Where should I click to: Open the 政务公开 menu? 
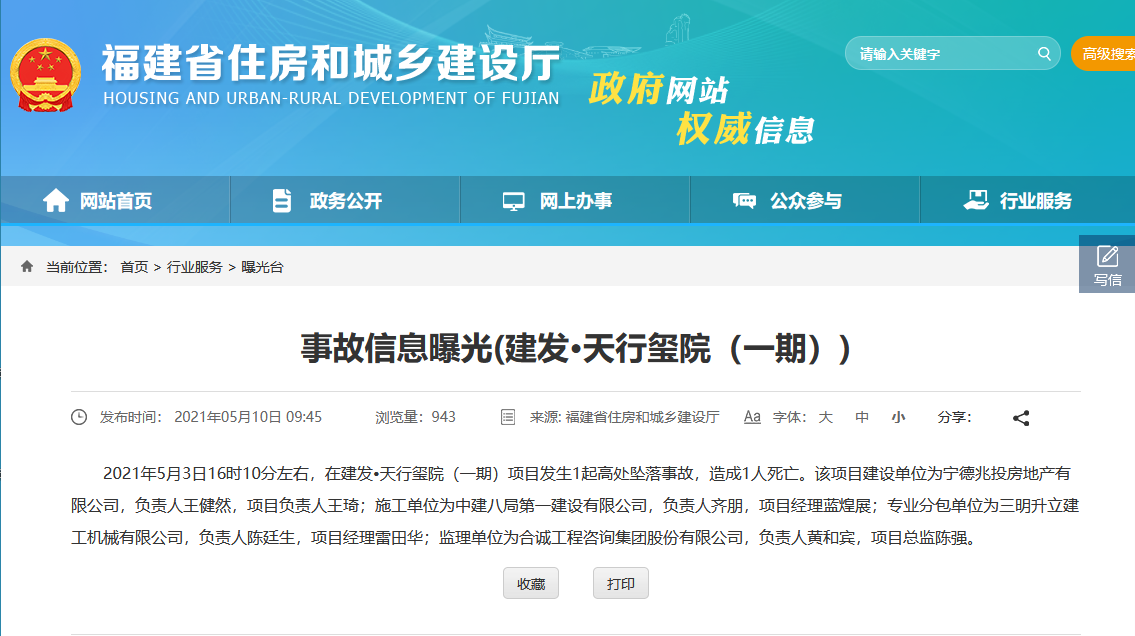(x=345, y=200)
